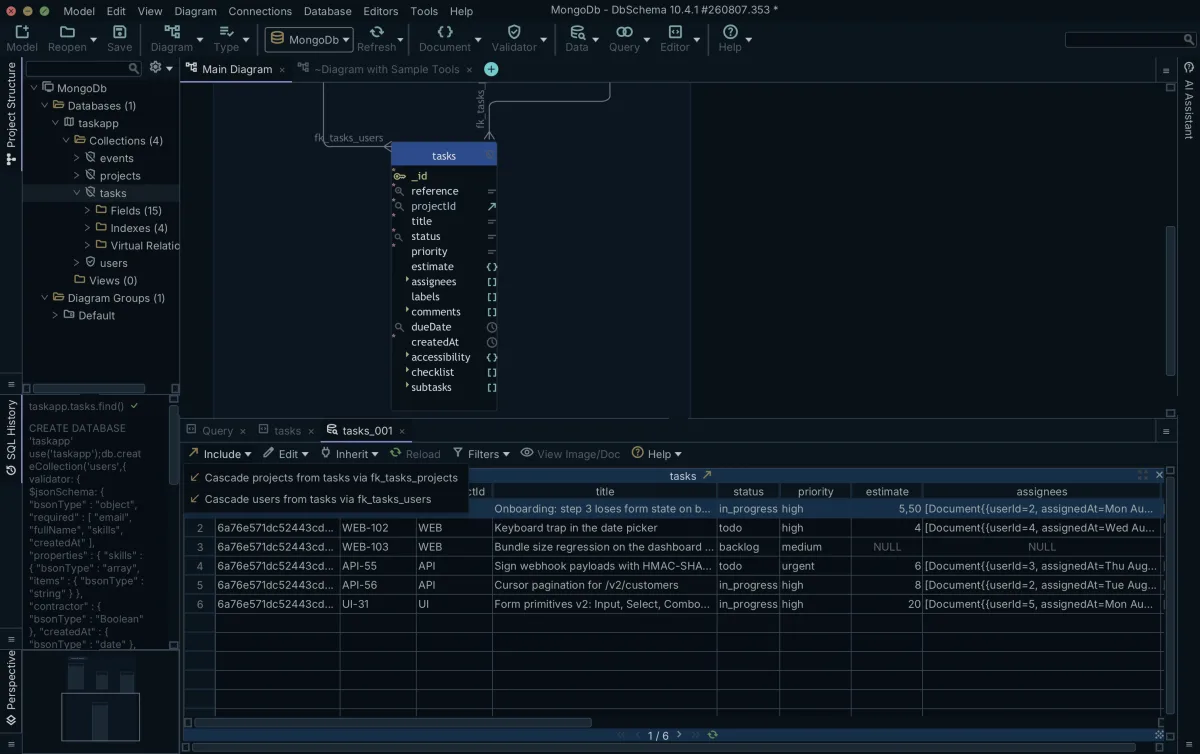Click the Reopen folder icon

[x=67, y=32]
